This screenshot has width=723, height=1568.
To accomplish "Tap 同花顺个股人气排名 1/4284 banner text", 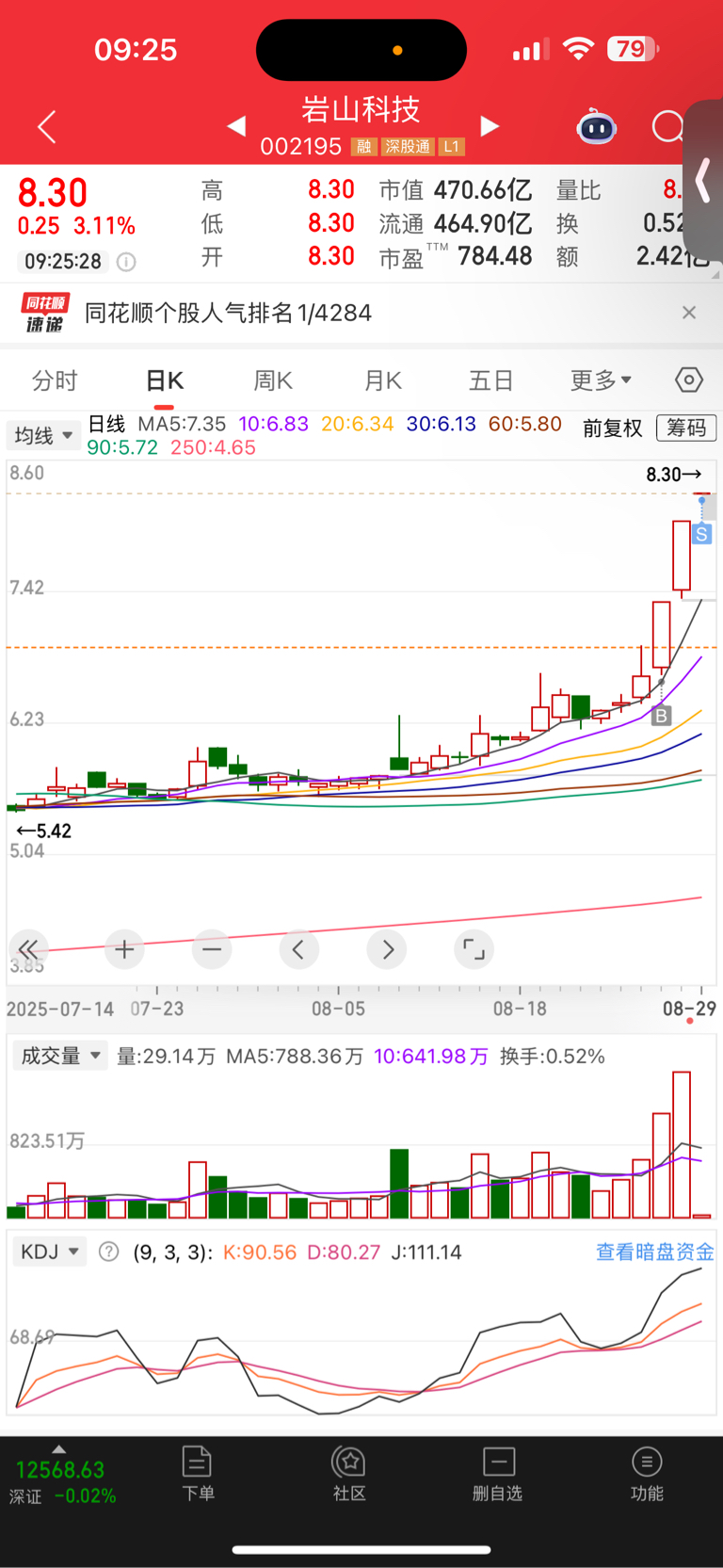I will pos(229,313).
